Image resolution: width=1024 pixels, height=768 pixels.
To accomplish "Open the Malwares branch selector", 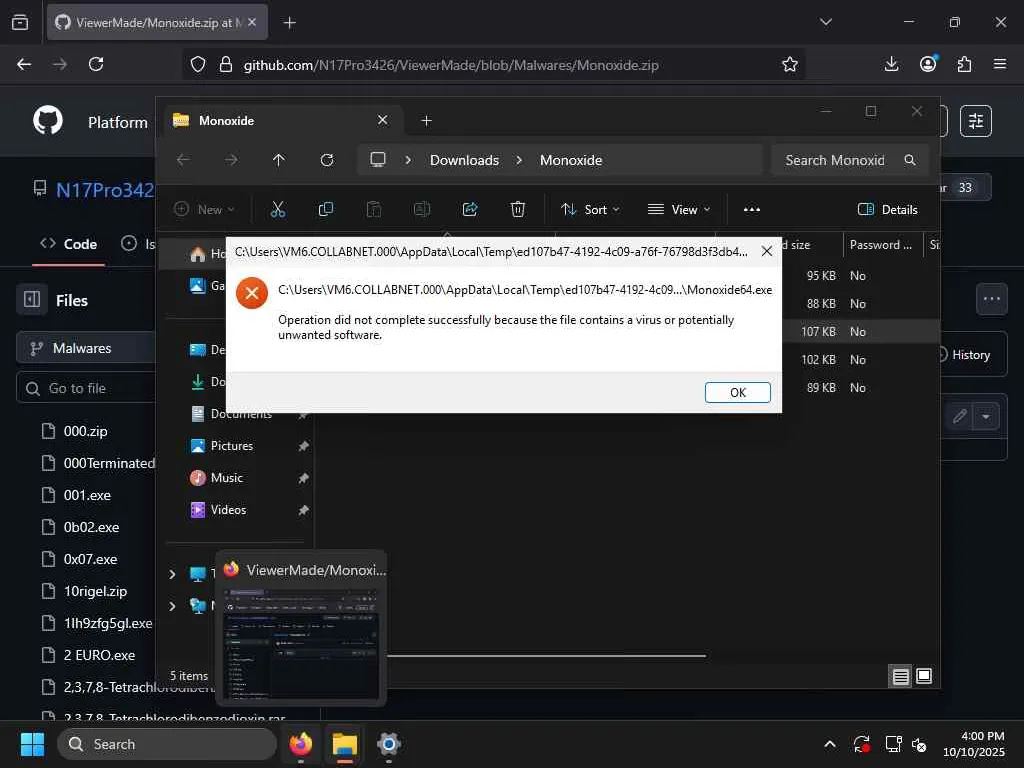I will click(85, 348).
